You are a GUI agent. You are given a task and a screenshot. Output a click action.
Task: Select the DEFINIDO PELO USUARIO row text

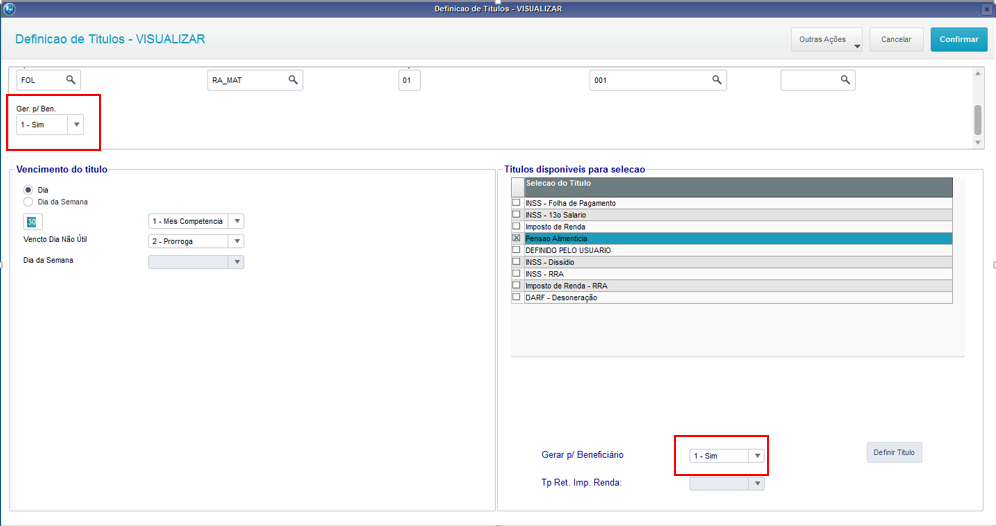pyautogui.click(x=568, y=250)
